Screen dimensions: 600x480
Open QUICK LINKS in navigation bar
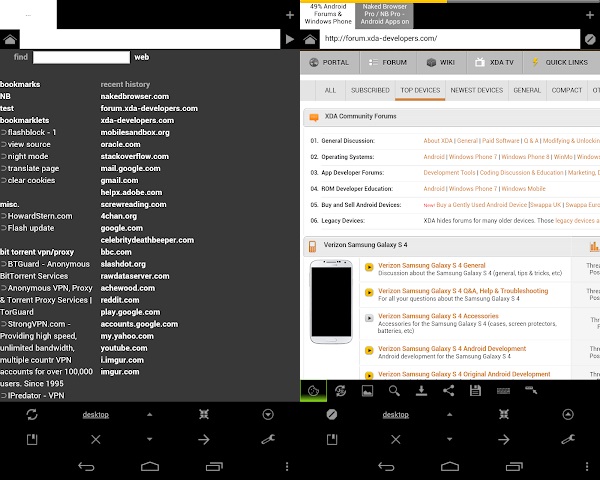[x=561, y=62]
